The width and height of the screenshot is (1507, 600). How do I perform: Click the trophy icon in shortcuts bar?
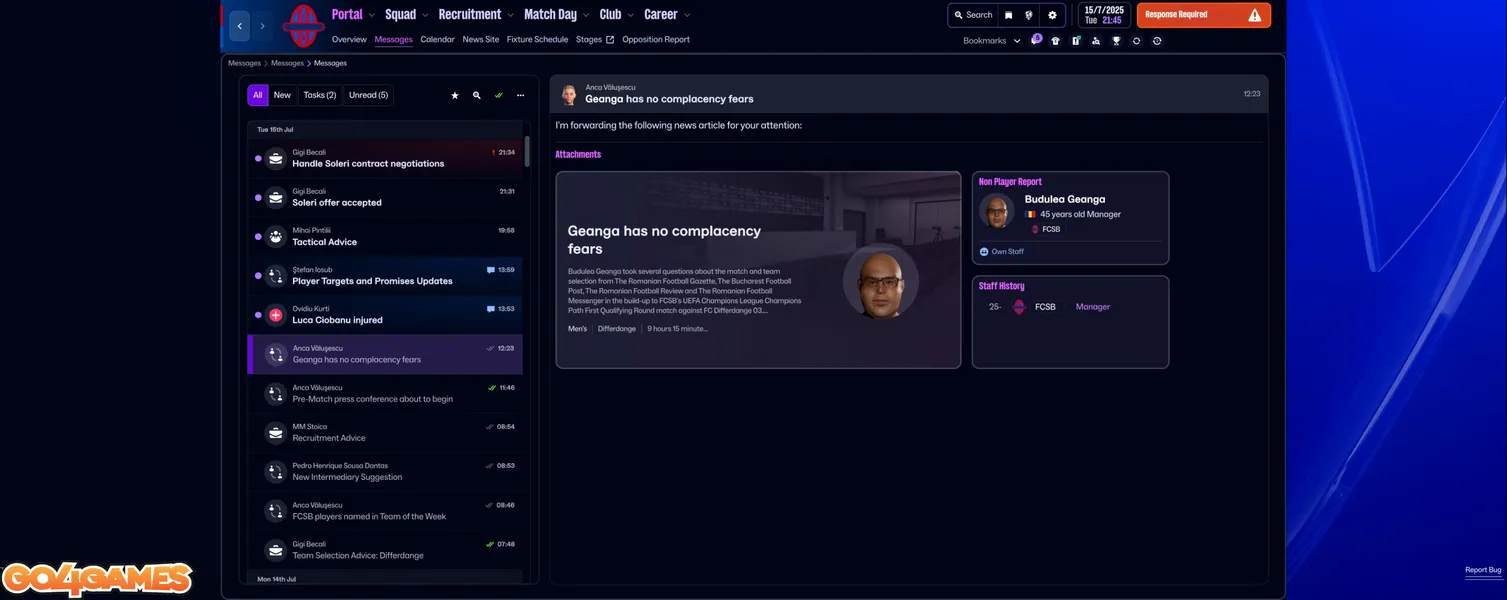1116,41
